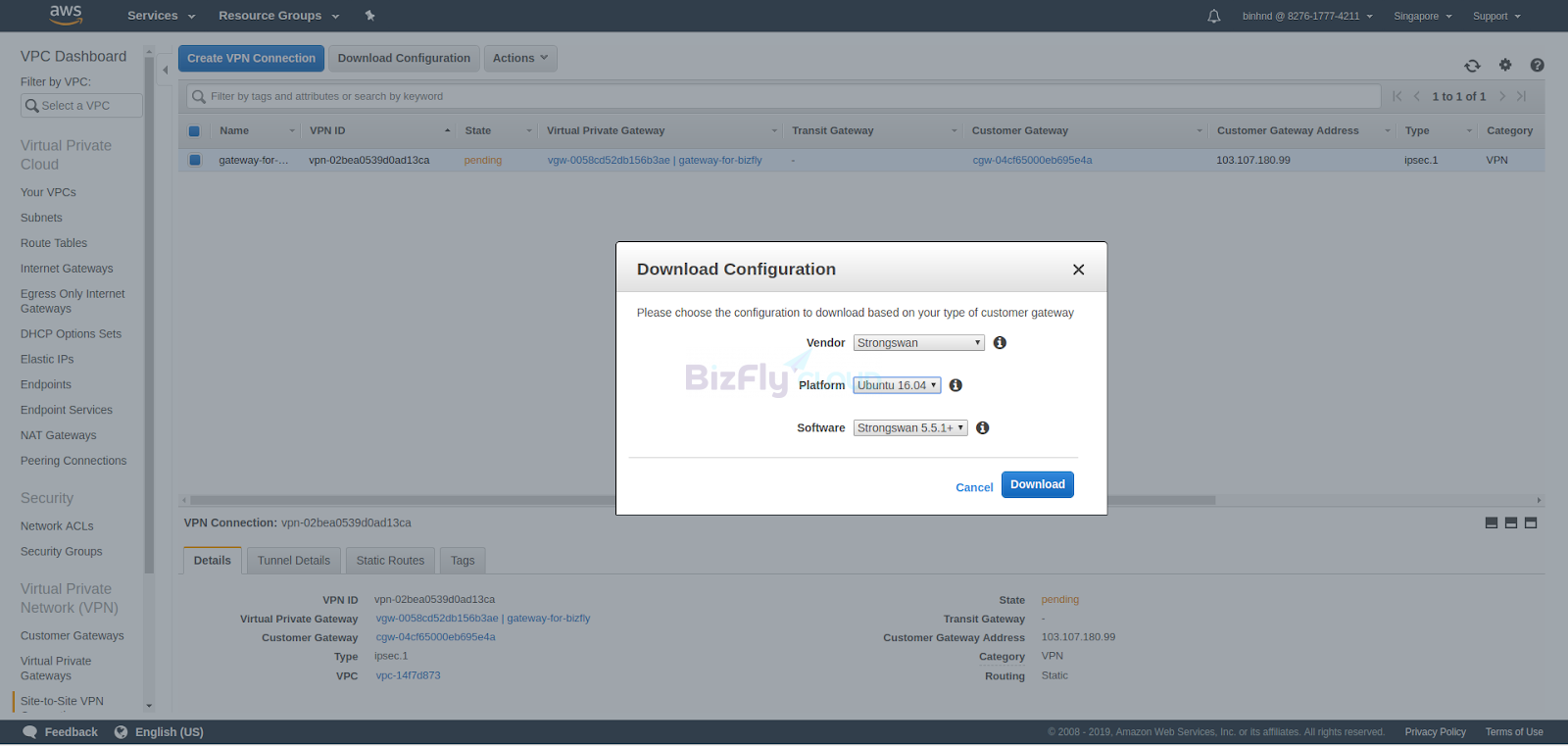The image size is (1568, 746).
Task: Toggle select-all checkbox in table header
Action: 194,131
